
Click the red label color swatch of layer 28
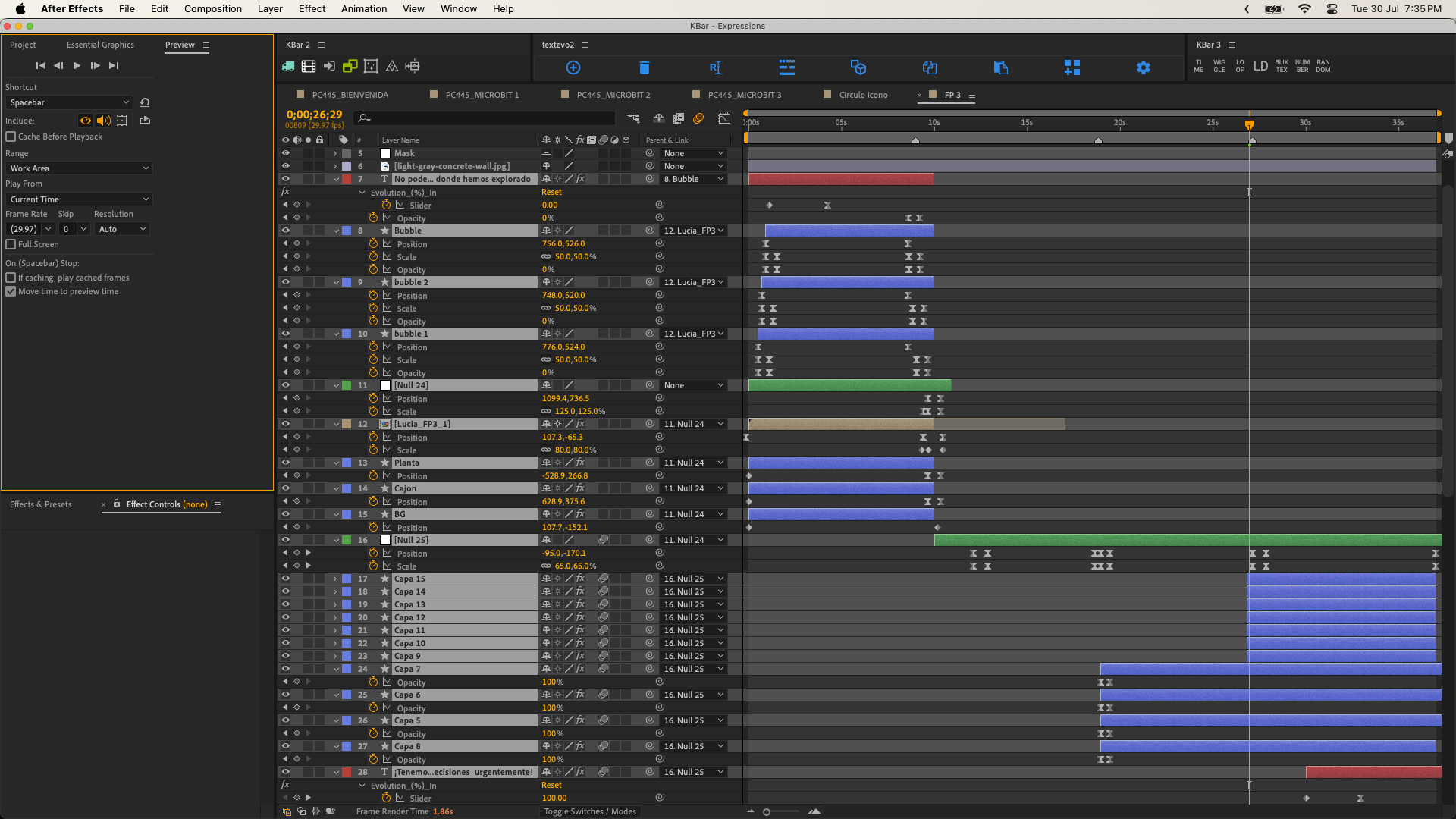347,772
